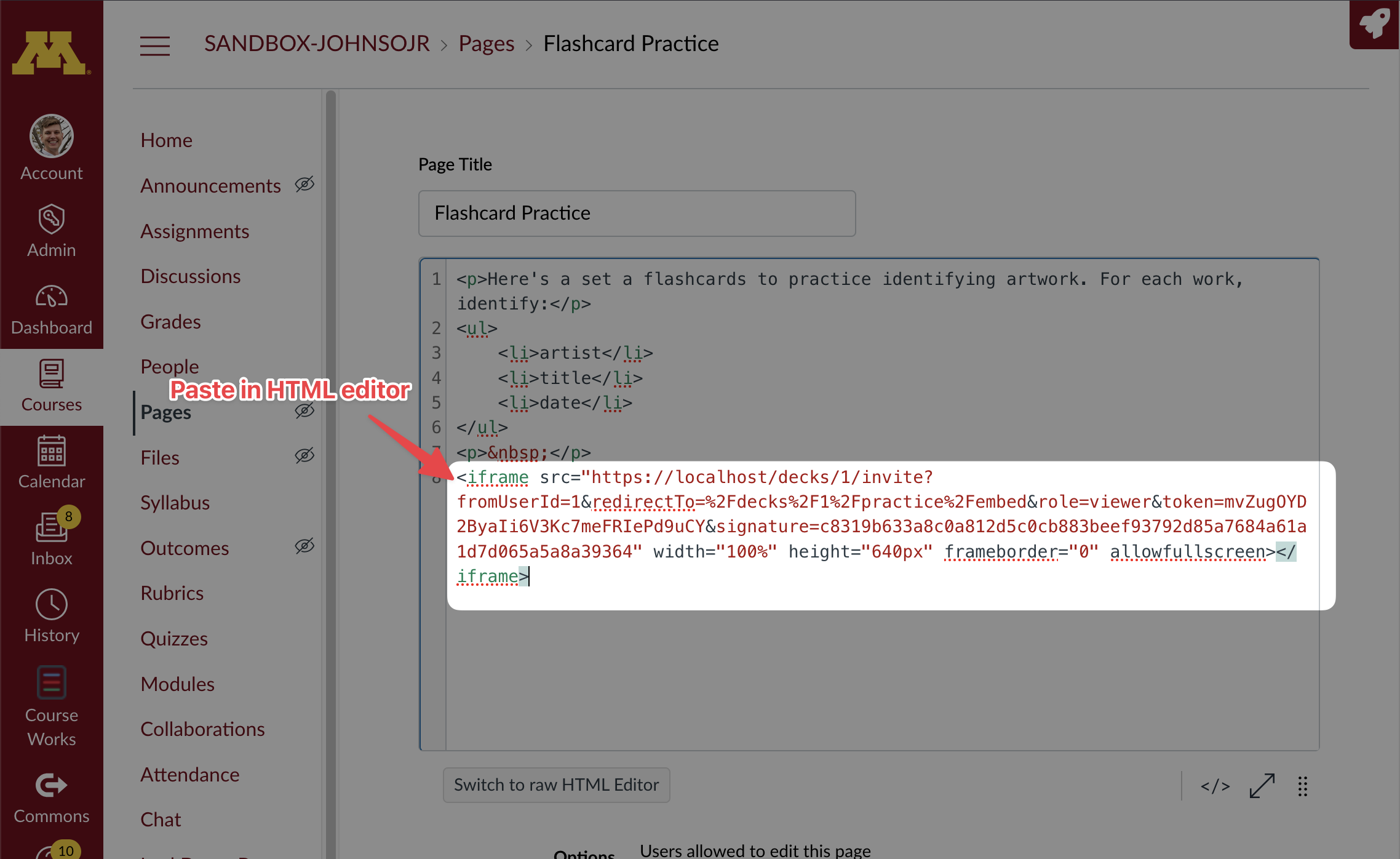This screenshot has height=859, width=1400.
Task: Open the Calendar icon
Action: coord(52,450)
